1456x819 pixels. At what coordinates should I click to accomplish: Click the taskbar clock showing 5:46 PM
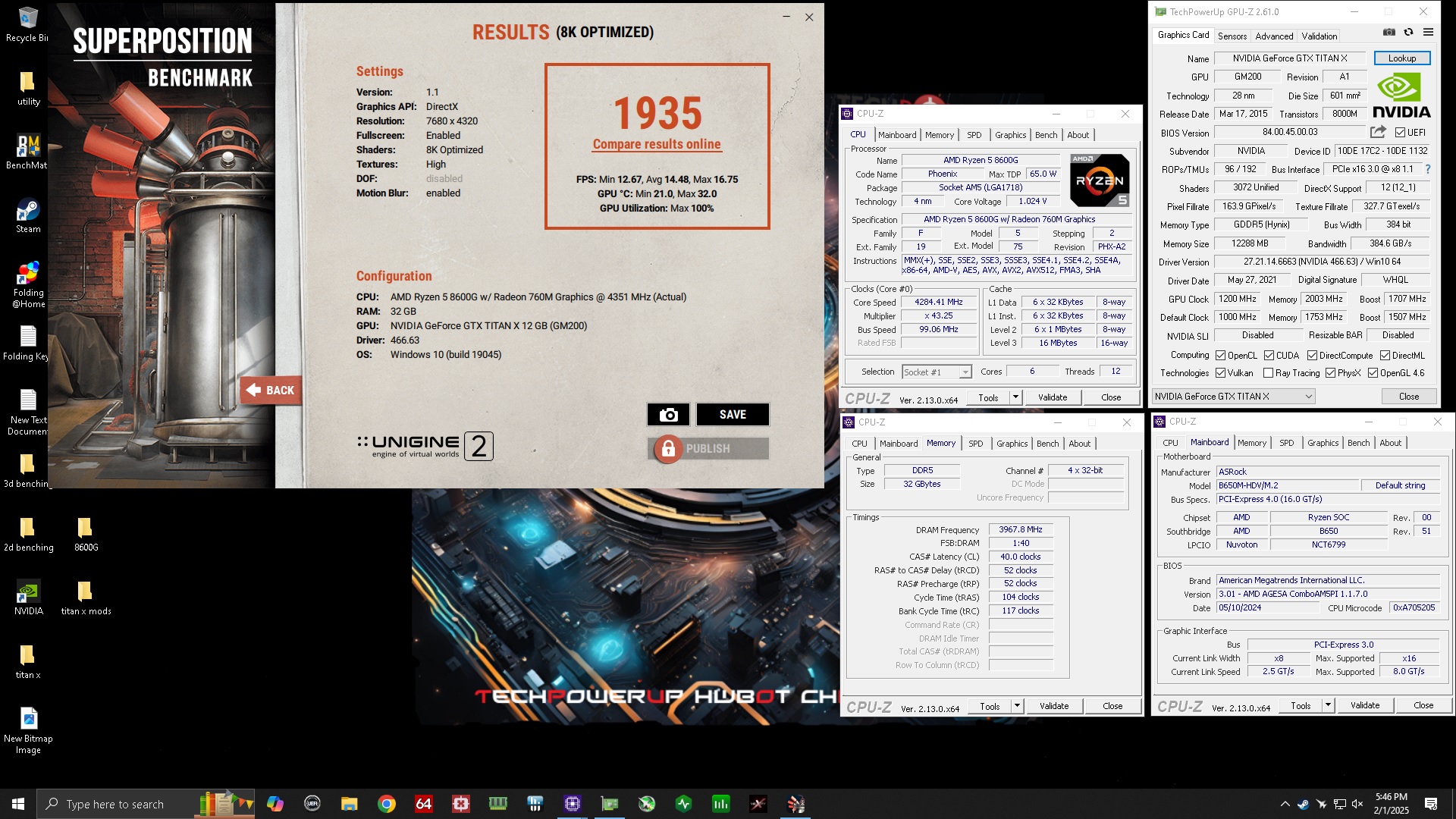pyautogui.click(x=1391, y=804)
